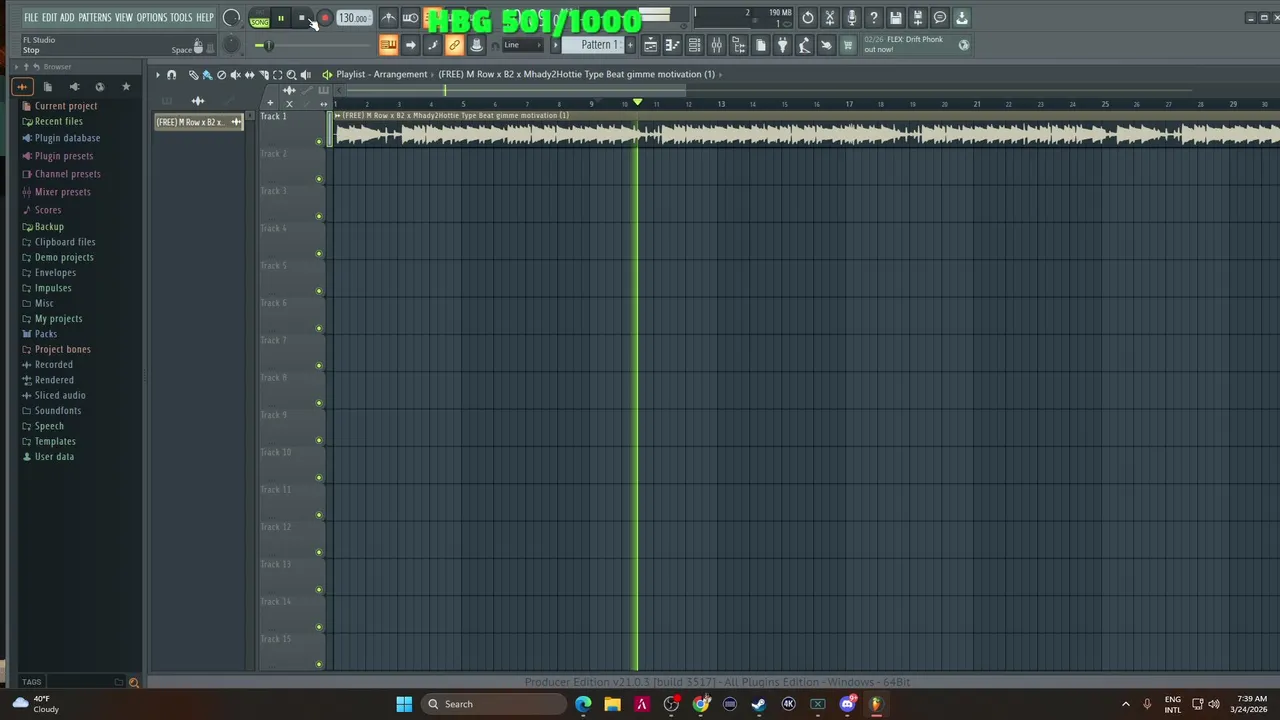
Task: Open playlist options menu arrow
Action: [157, 75]
